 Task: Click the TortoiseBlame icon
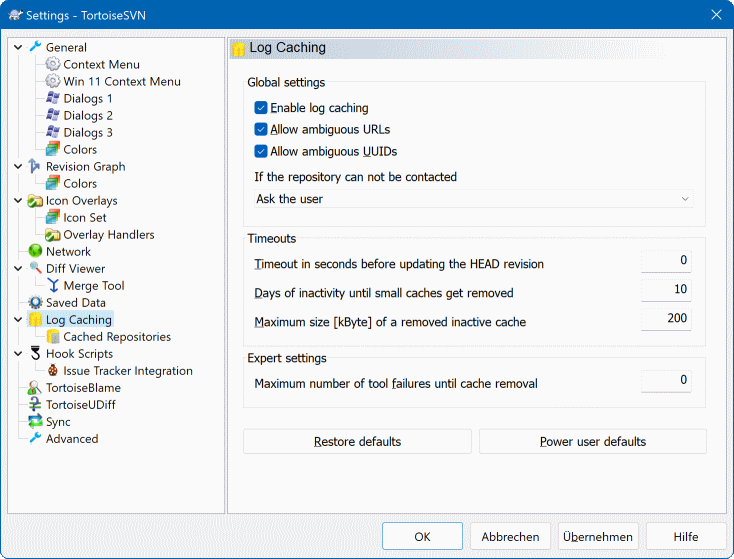[x=35, y=388]
